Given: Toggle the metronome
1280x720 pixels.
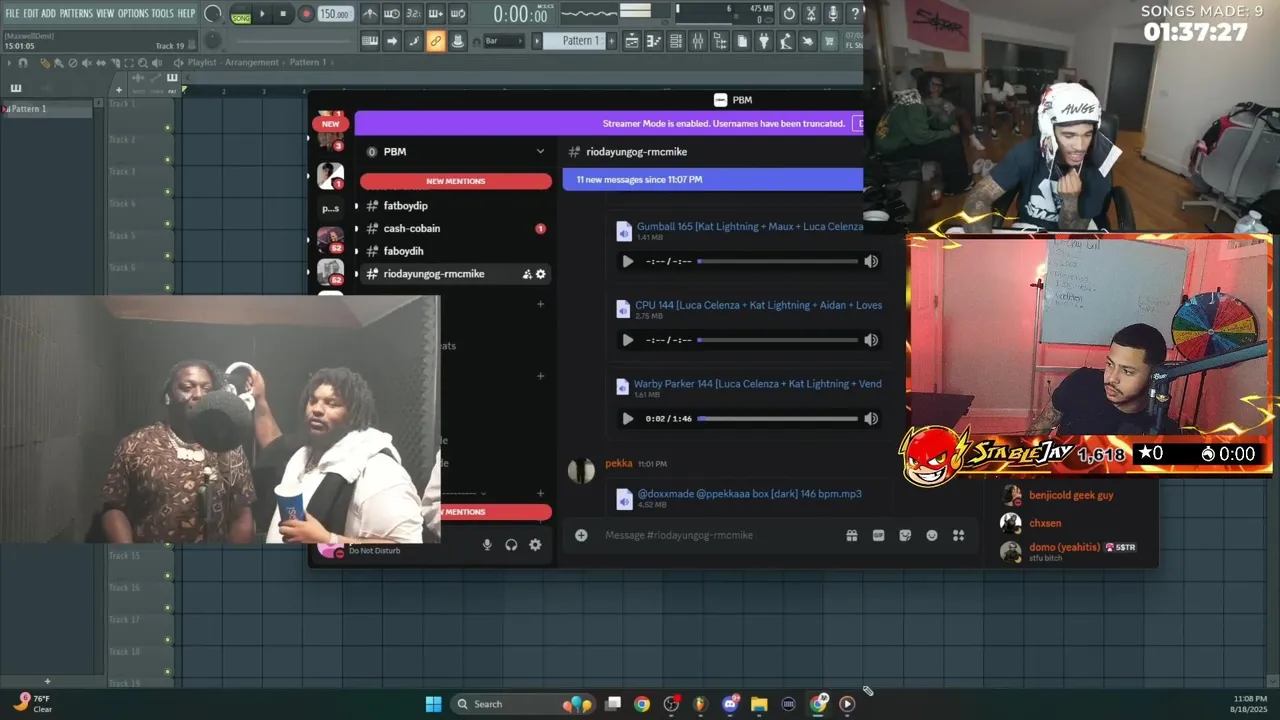Looking at the screenshot, I should click(370, 14).
